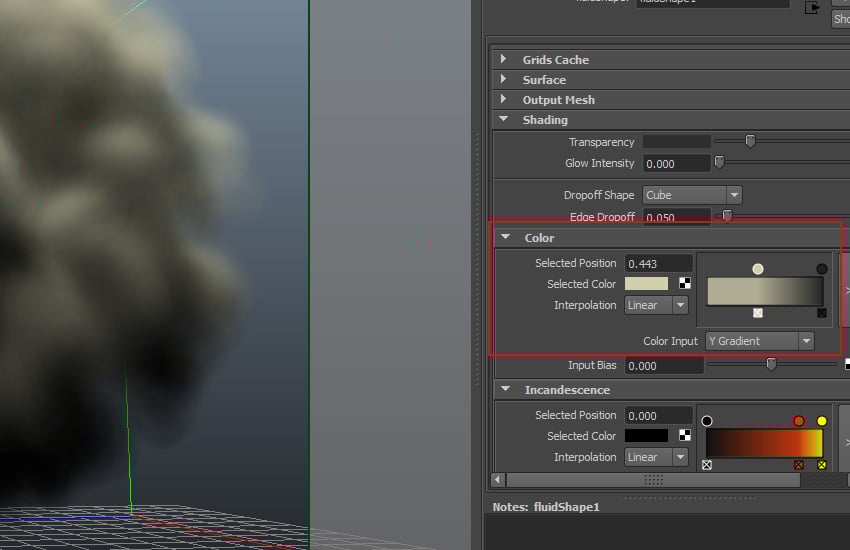Collapse the Color section

tap(506, 237)
